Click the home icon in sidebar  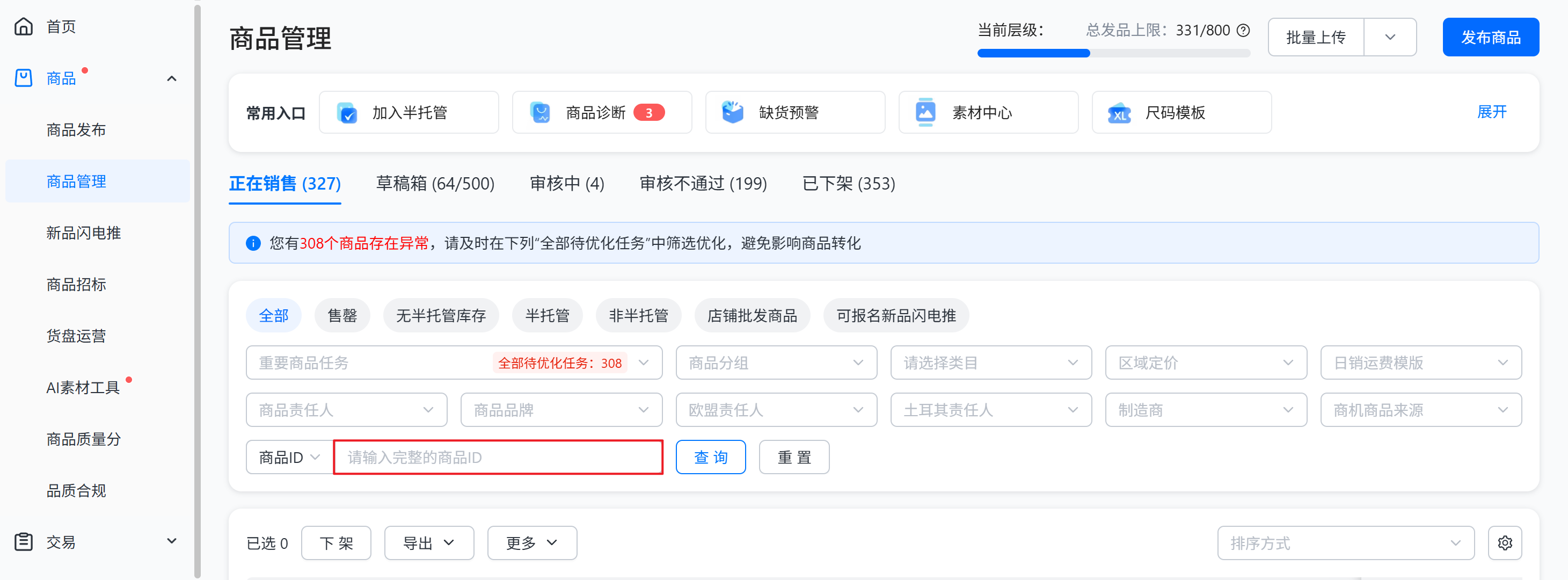pyautogui.click(x=24, y=26)
